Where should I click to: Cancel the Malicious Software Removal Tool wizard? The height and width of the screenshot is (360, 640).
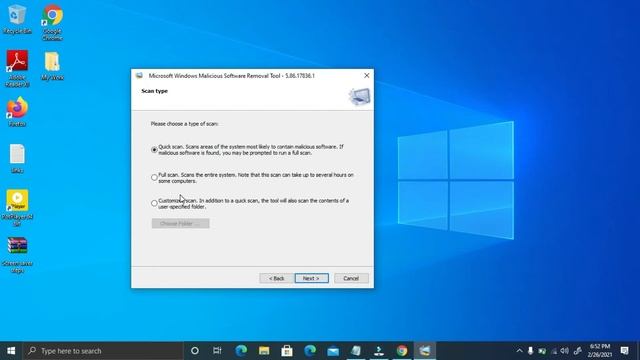pos(351,278)
